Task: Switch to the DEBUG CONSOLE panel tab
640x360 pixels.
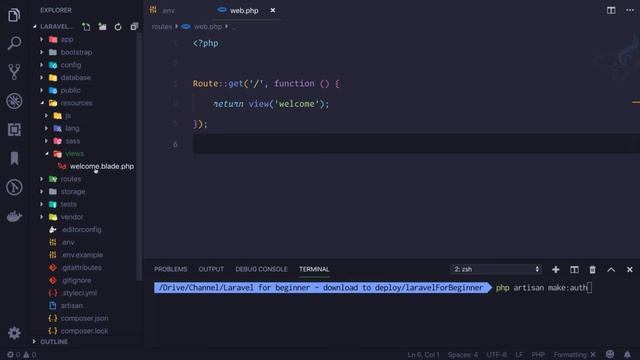Action: [x=261, y=269]
